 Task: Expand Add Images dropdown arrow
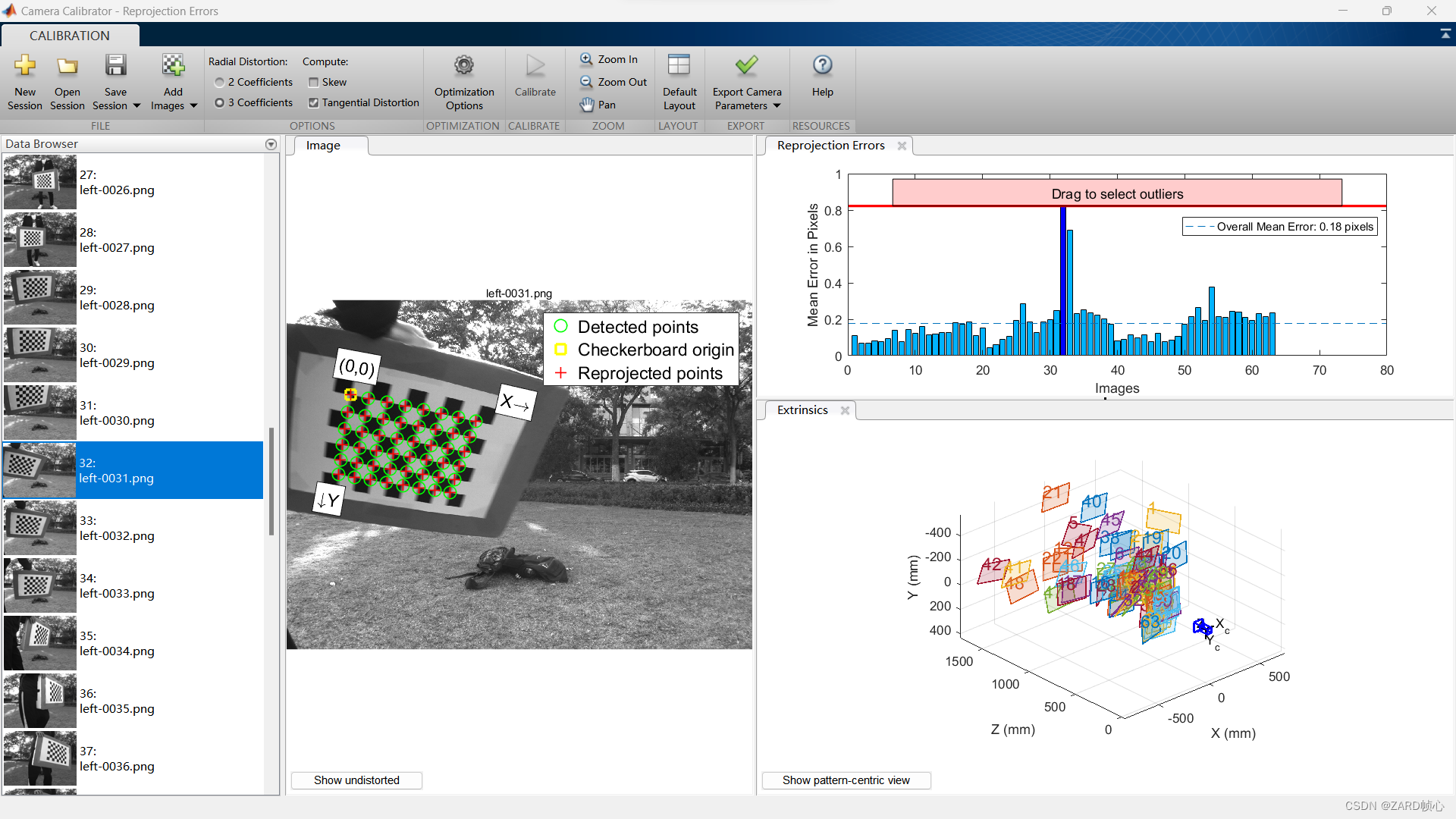[192, 106]
